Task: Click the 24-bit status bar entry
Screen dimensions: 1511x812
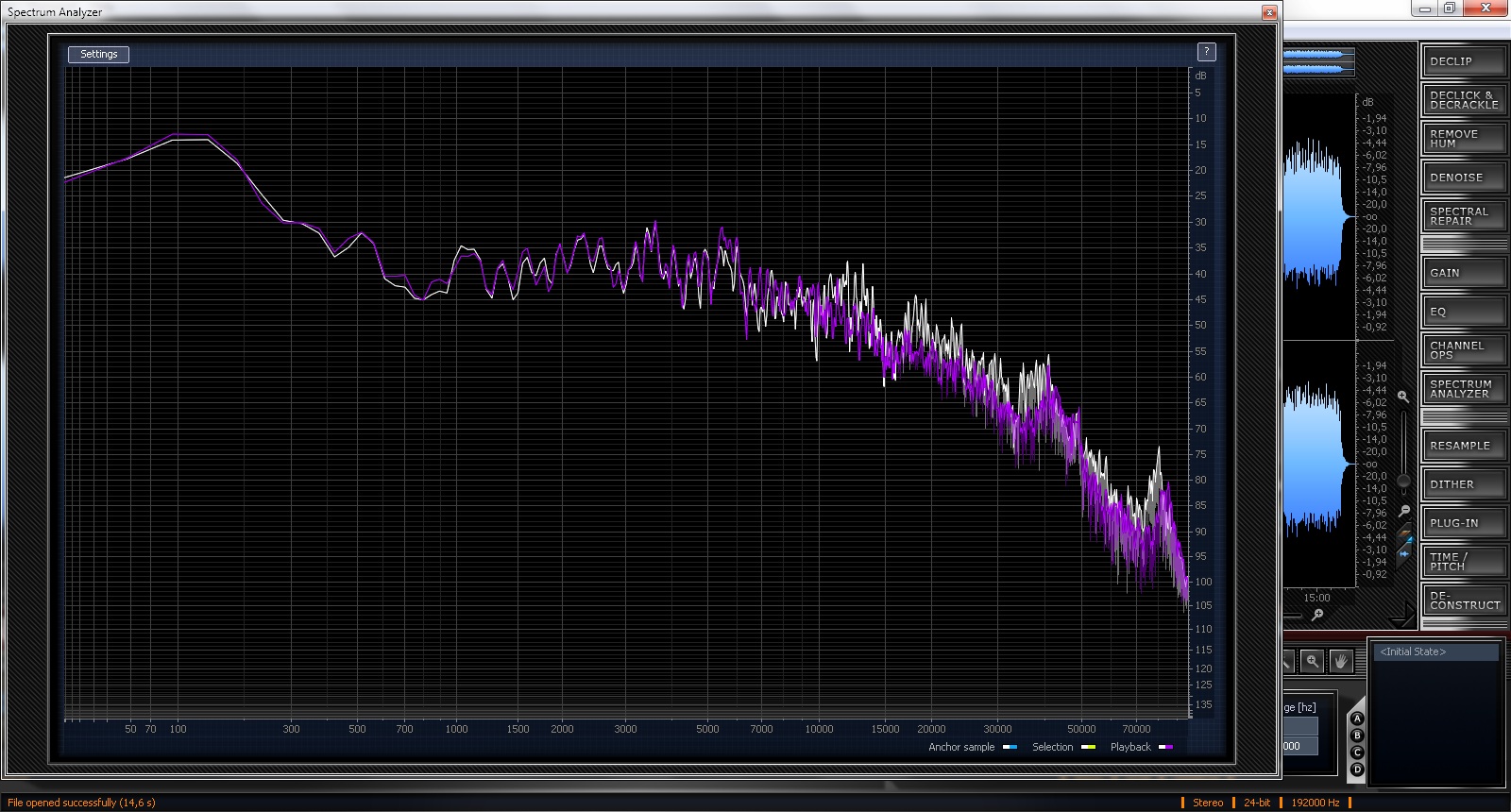Action: tap(1257, 803)
